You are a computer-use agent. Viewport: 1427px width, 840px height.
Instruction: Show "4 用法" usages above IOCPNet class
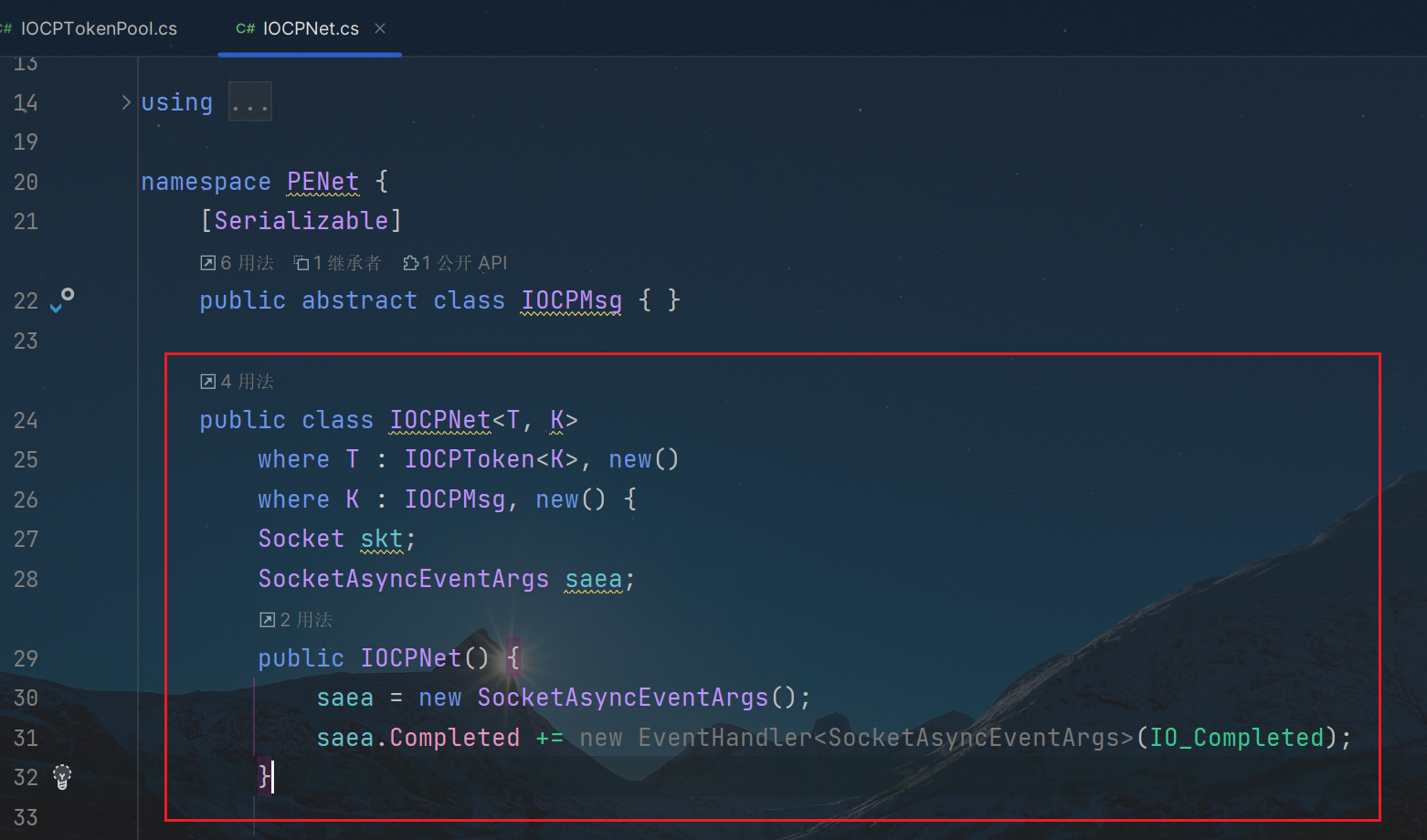coord(238,382)
